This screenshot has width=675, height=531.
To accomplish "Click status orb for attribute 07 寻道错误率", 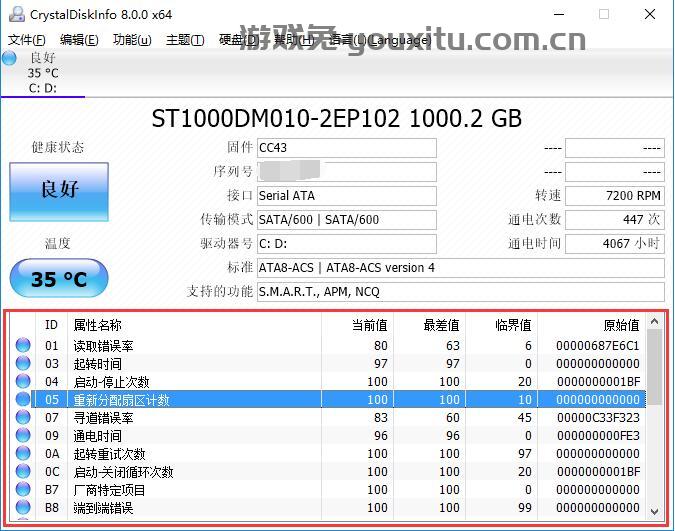I will [x=23, y=417].
